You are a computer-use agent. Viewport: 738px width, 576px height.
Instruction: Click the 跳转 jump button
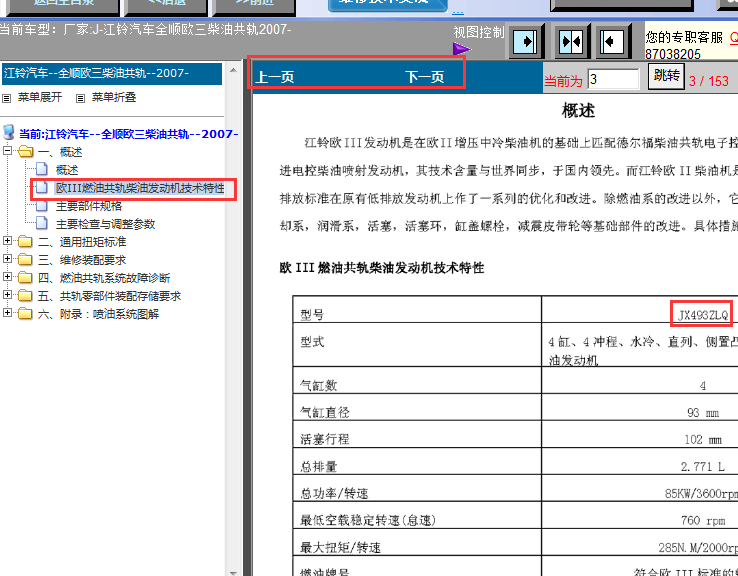[666, 75]
